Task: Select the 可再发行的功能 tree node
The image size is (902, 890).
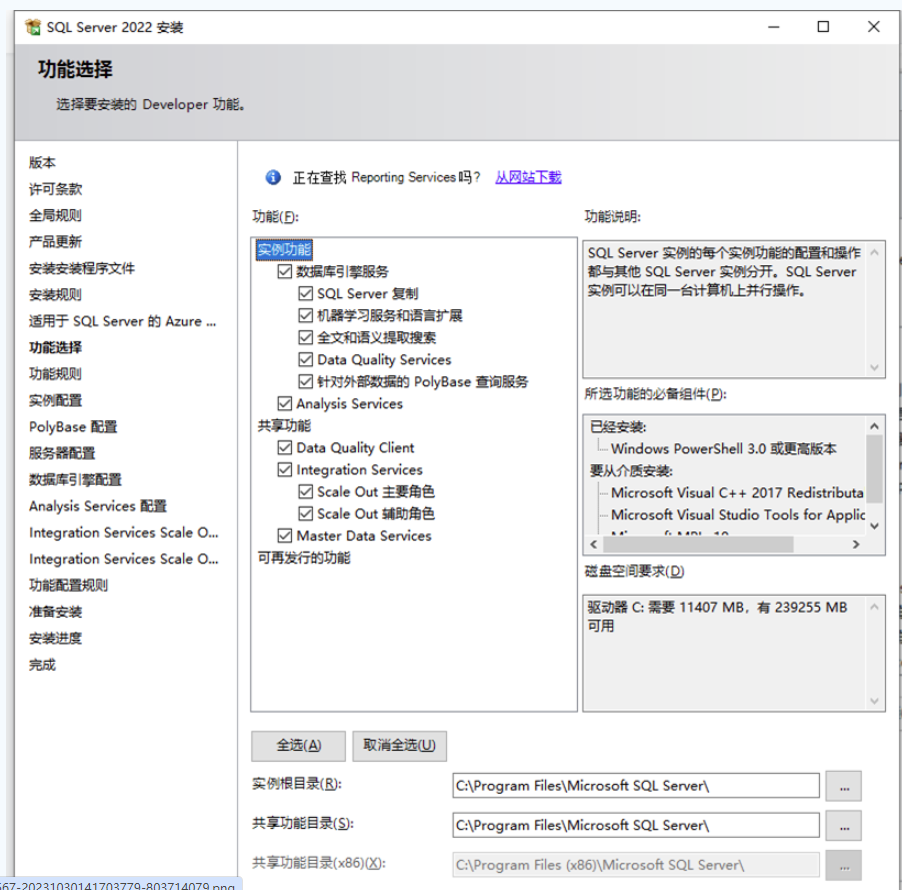Action: 304,557
